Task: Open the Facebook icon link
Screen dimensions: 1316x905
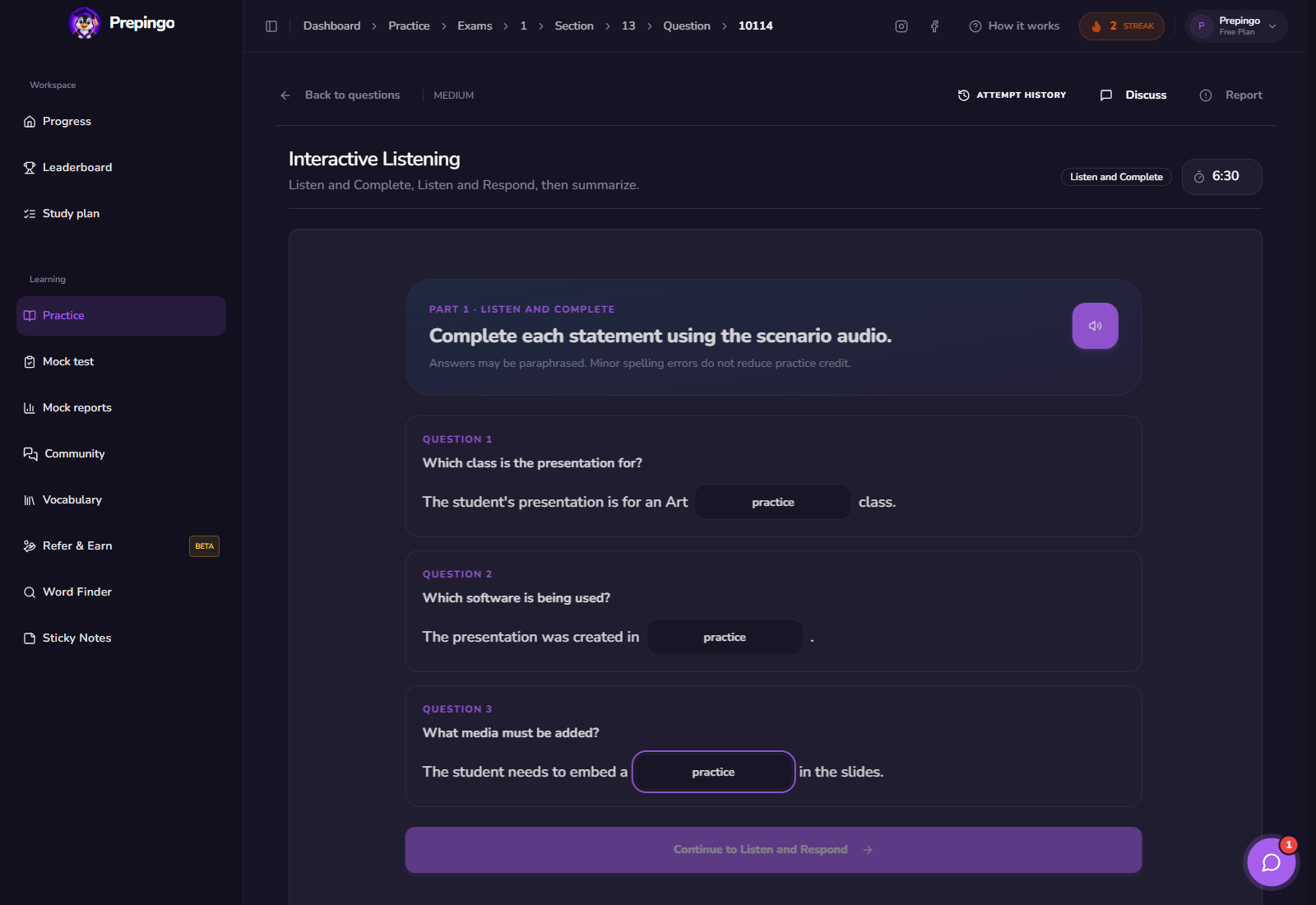Action: (934, 26)
